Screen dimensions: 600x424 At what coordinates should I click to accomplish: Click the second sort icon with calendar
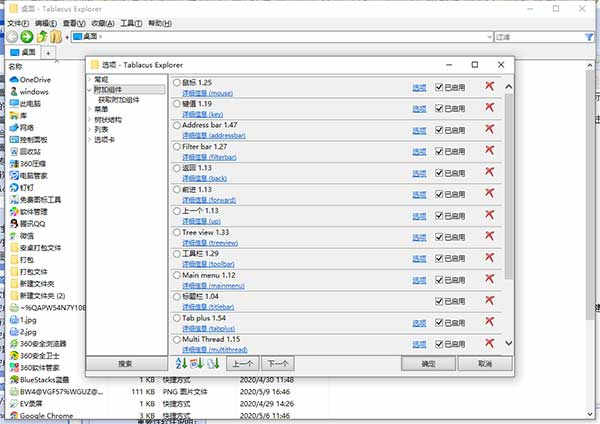197,363
